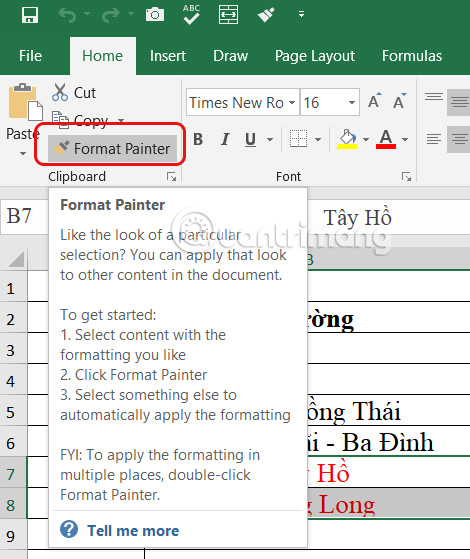Click the Format Painter button
This screenshot has width=470, height=559.
[x=112, y=148]
